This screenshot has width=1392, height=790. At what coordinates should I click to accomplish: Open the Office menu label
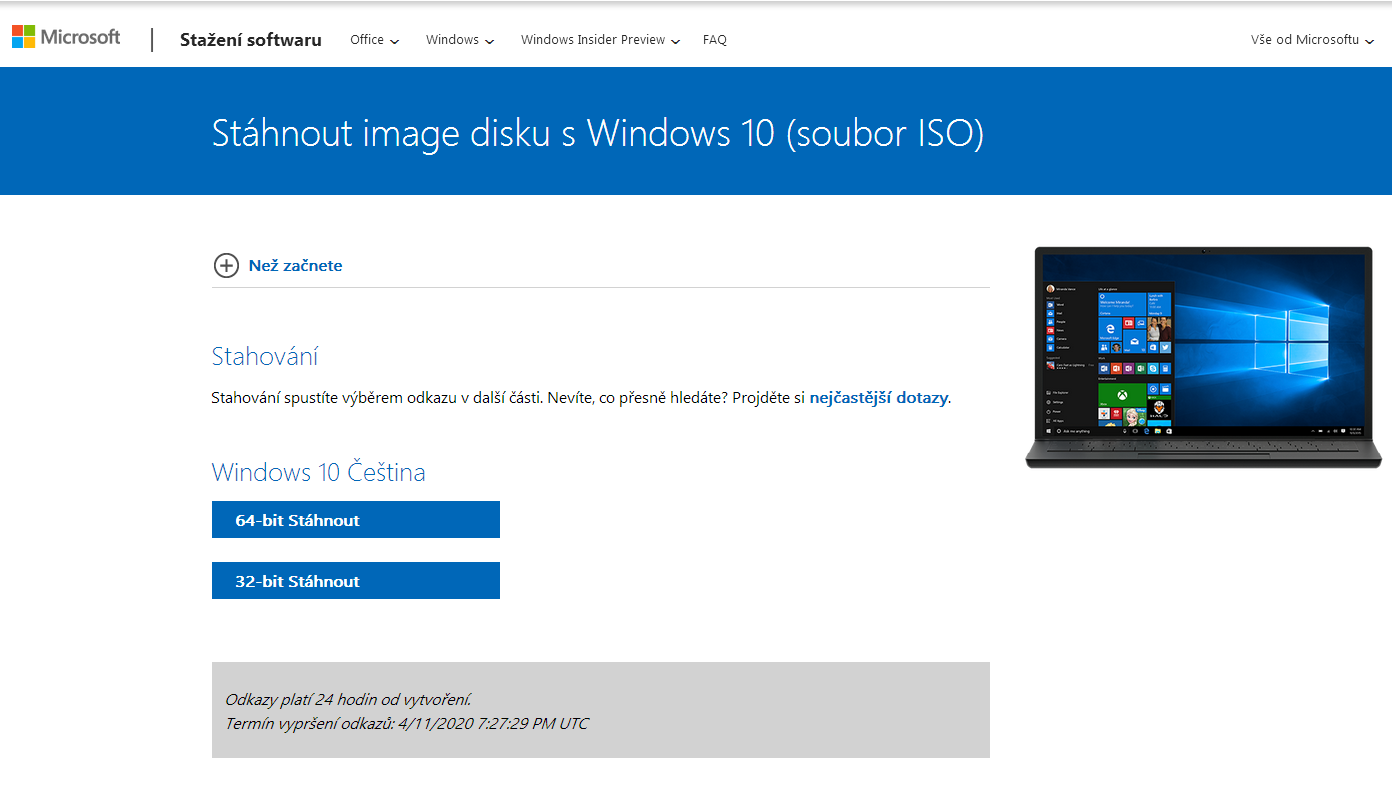pos(366,40)
